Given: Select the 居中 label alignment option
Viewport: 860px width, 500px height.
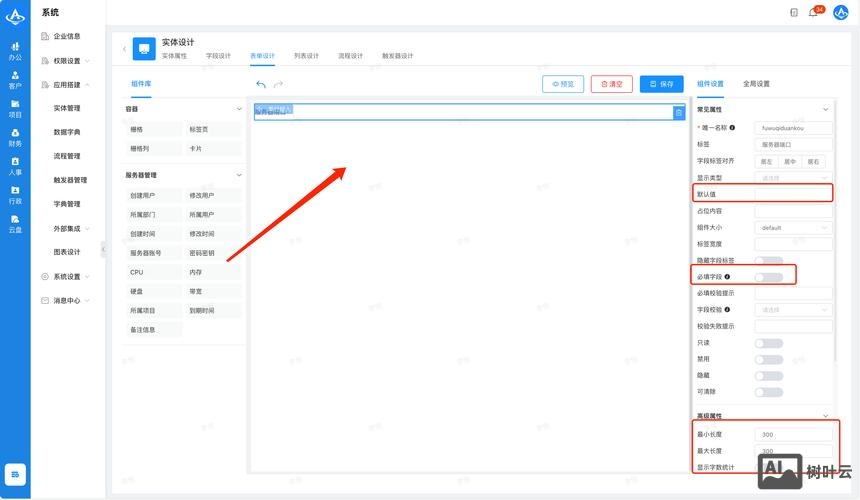Looking at the screenshot, I should coord(789,161).
